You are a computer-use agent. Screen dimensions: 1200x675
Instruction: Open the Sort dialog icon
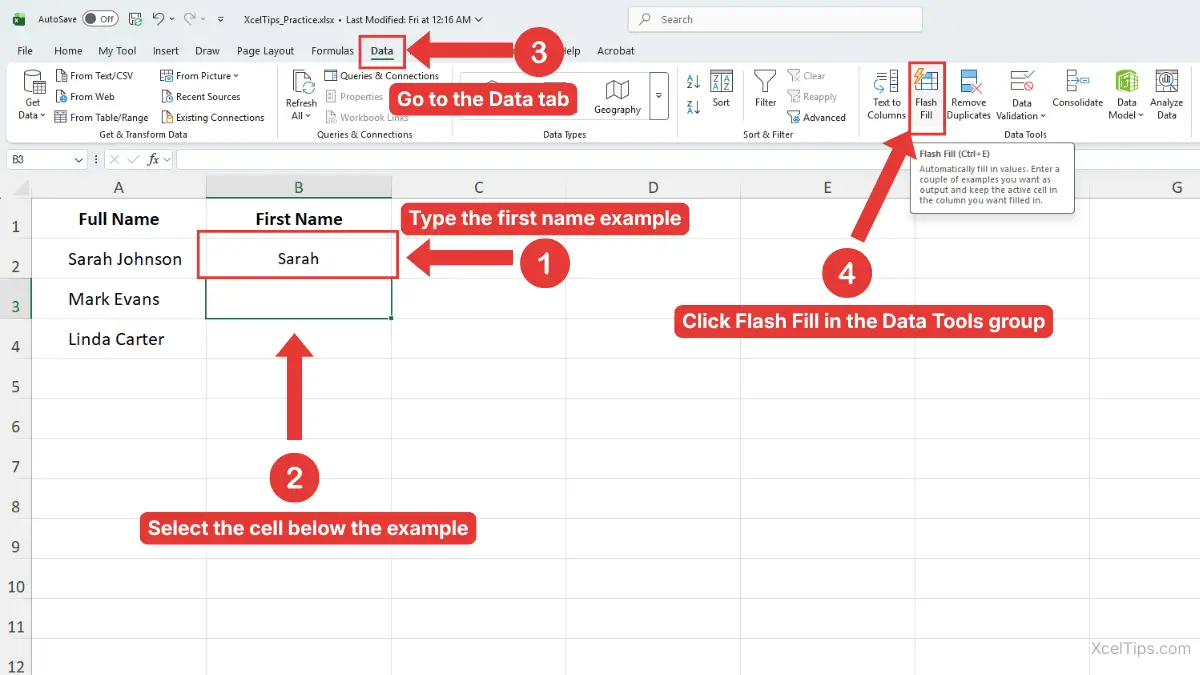[x=721, y=89]
